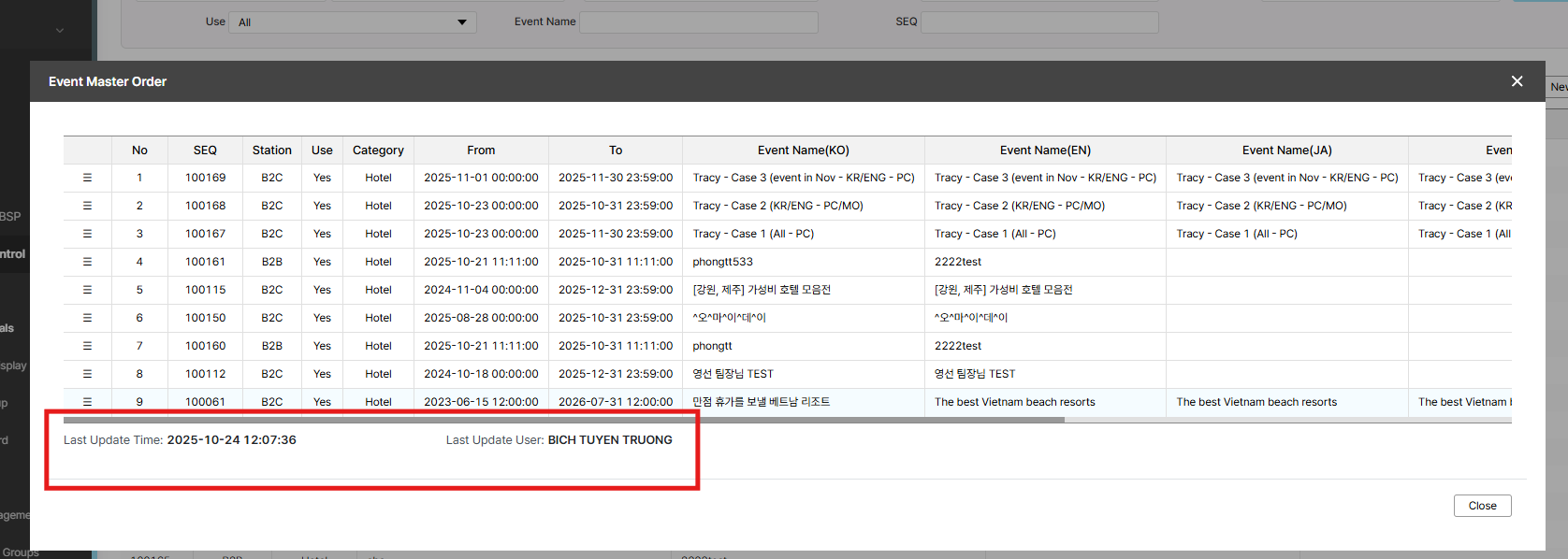Click drag handle icon for row 2
The width and height of the screenshot is (1568, 559).
(87, 206)
